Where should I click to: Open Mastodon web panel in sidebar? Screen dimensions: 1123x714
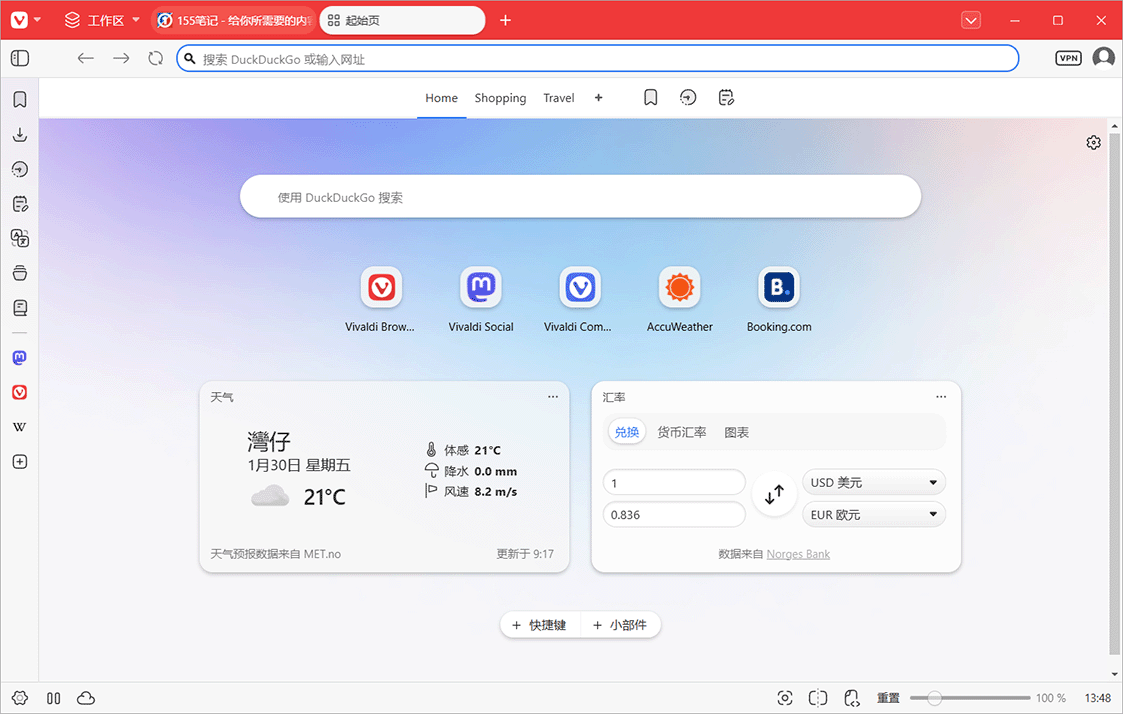[19, 358]
